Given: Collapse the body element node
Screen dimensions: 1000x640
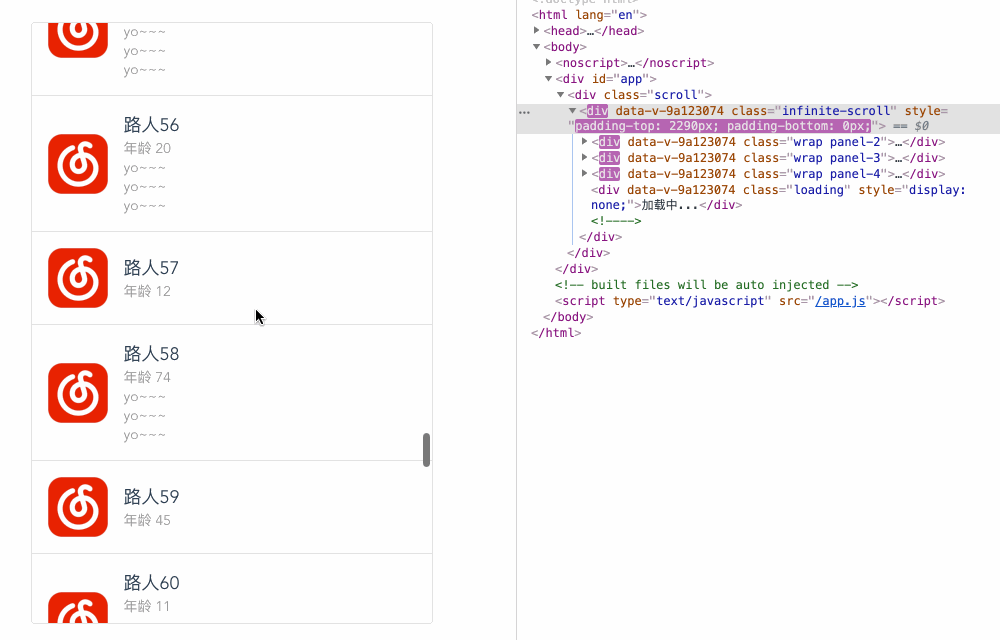Looking at the screenshot, I should tap(536, 47).
